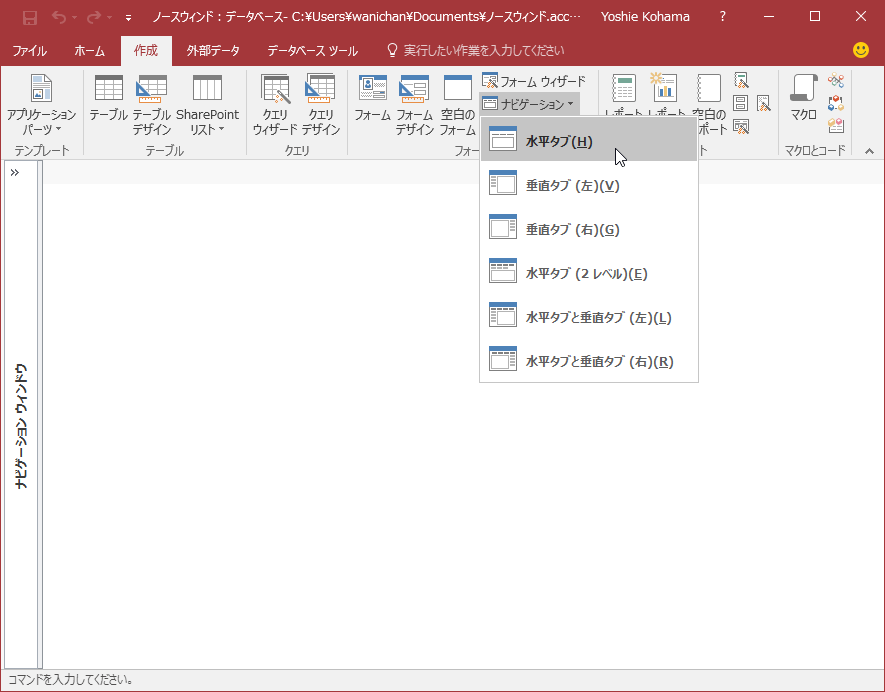Select the 作成 ribbon tab
Screen dimensions: 885x692
(x=146, y=51)
